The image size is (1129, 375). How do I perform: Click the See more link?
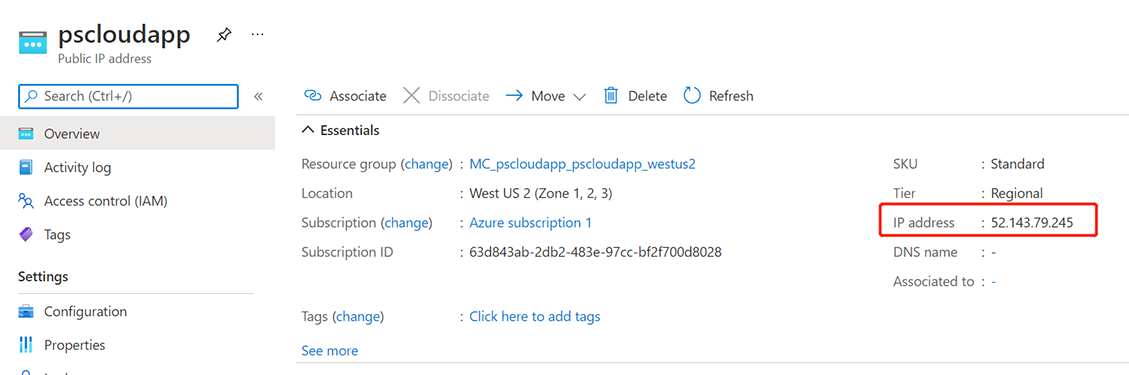point(330,351)
